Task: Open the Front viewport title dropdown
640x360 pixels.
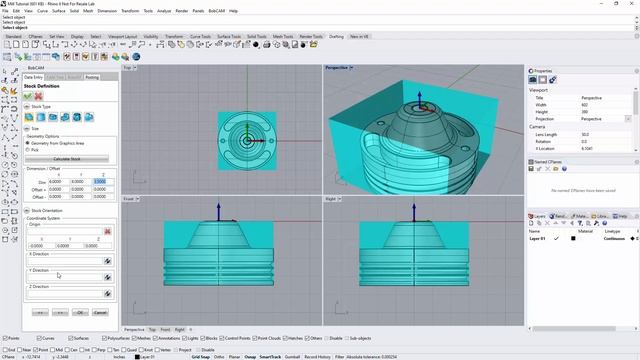Action: 138,199
